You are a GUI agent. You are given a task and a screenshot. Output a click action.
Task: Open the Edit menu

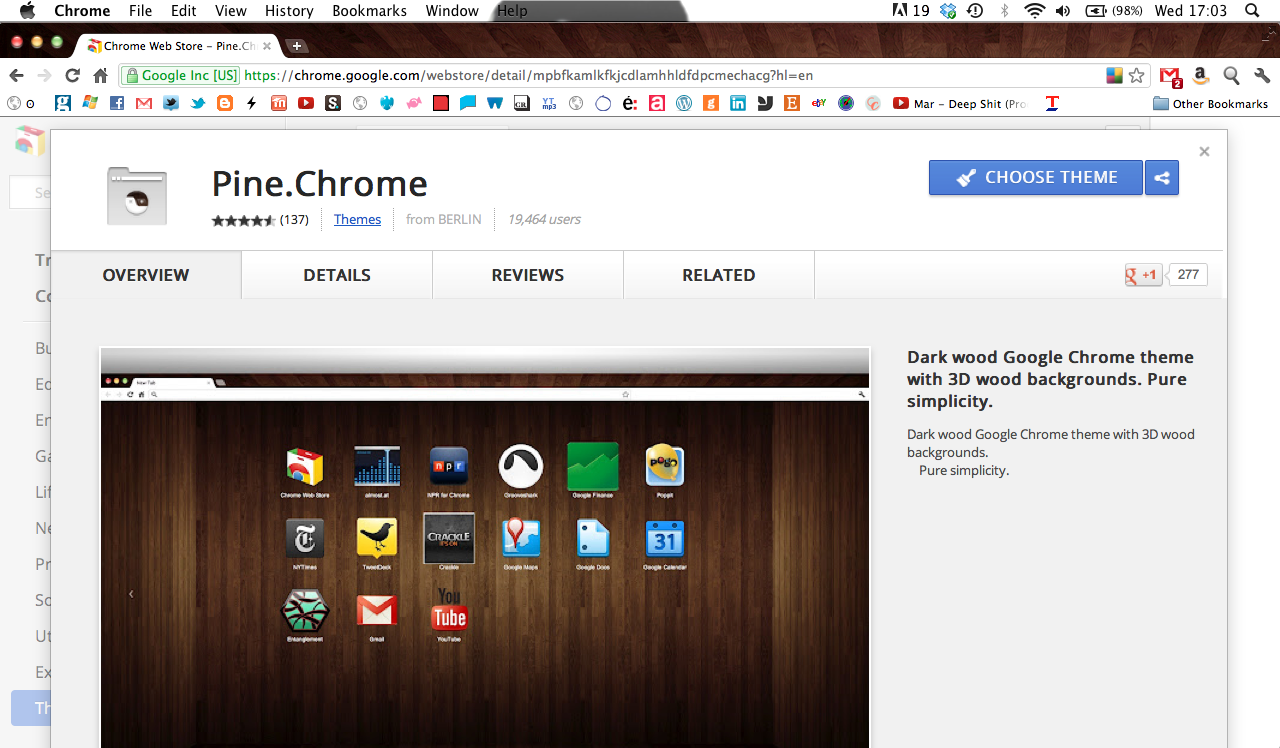(183, 11)
